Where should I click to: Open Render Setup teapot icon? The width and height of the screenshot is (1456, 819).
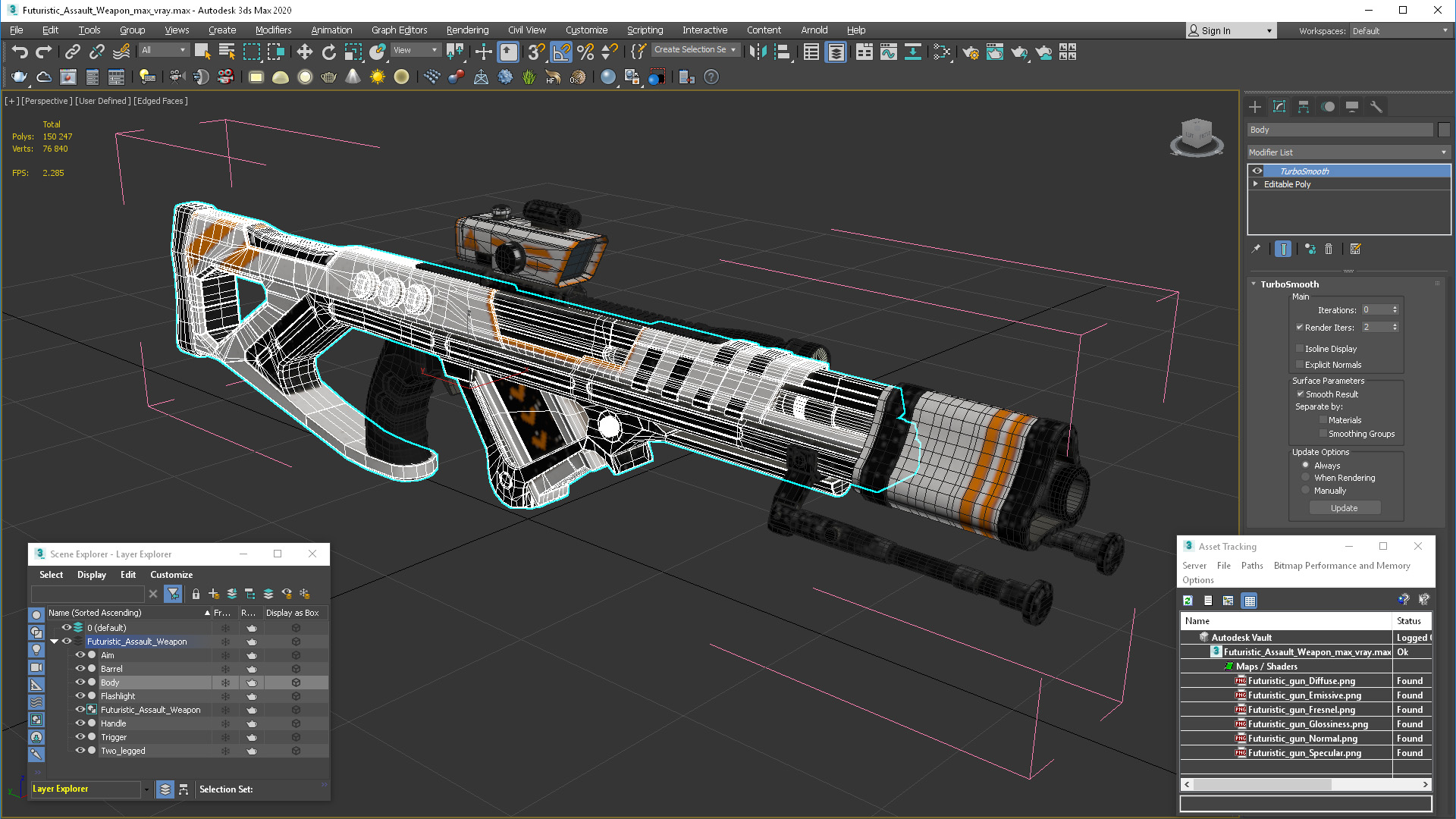970,52
